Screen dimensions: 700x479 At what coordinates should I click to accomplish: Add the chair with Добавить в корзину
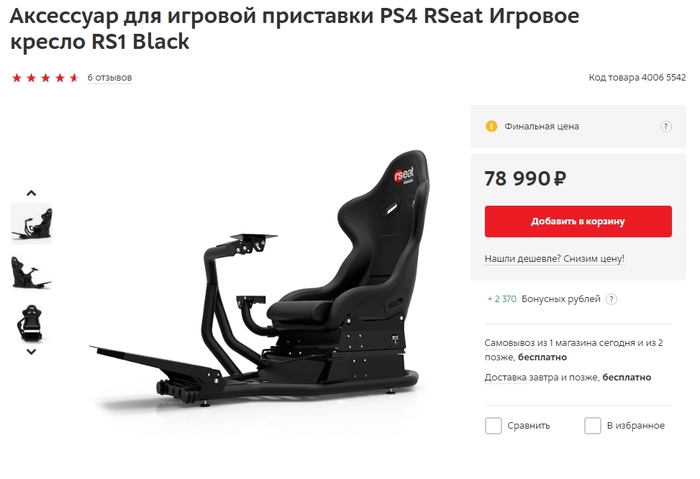click(x=578, y=221)
